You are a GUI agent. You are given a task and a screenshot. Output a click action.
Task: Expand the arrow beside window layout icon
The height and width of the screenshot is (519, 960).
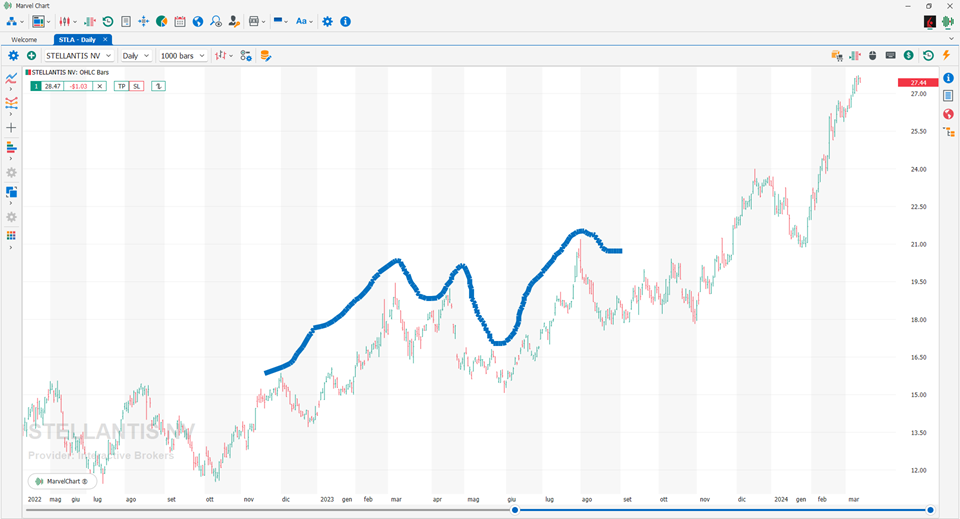263,22
